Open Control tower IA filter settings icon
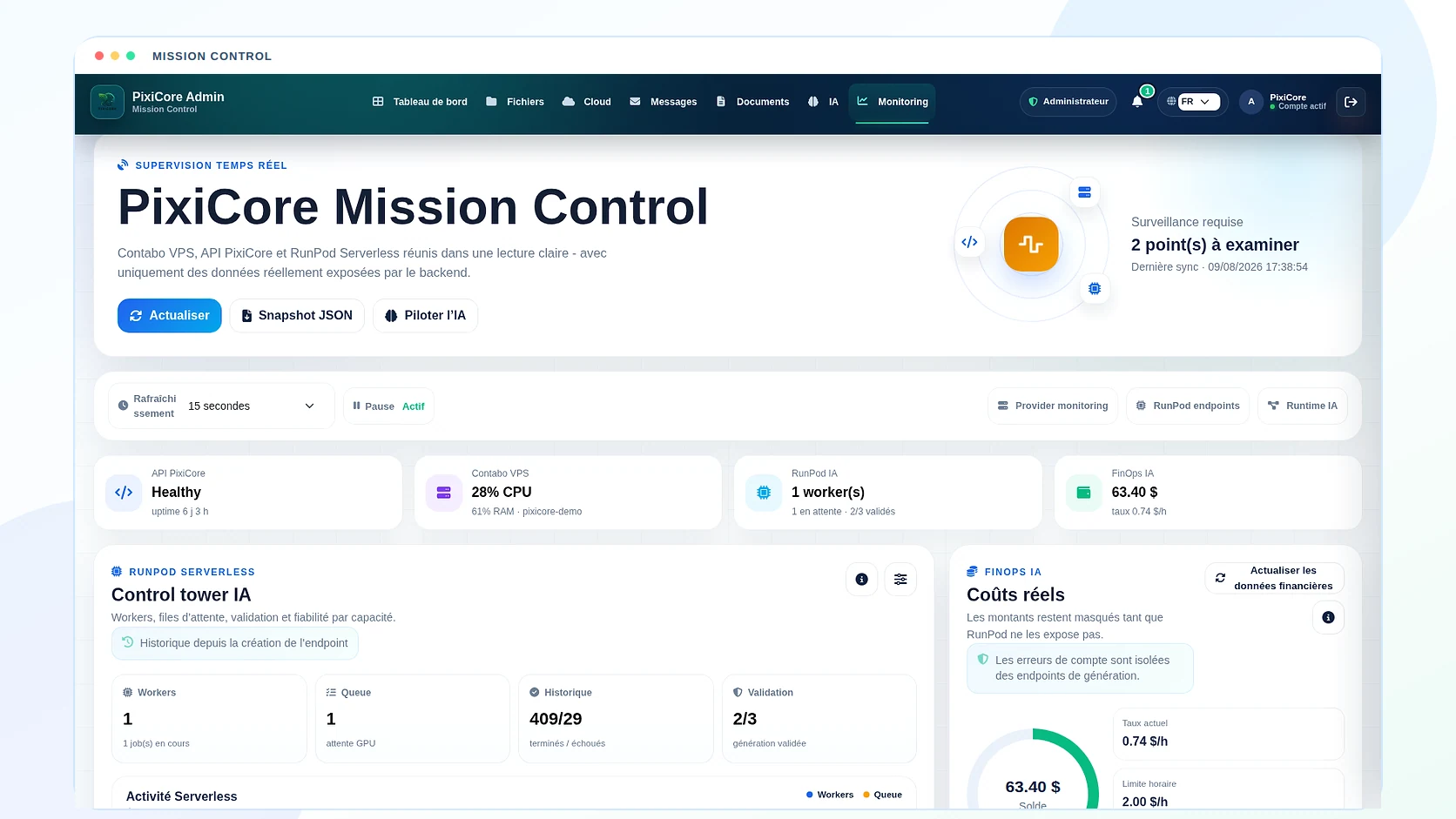The width and height of the screenshot is (1456, 819). click(x=900, y=579)
